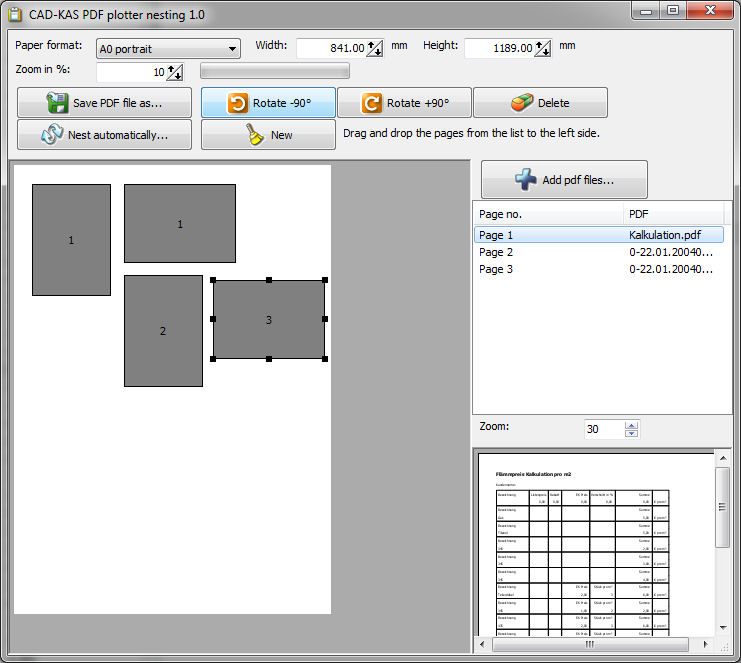
Task: Click the Rotate +90° arrow icon
Action: coord(371,103)
